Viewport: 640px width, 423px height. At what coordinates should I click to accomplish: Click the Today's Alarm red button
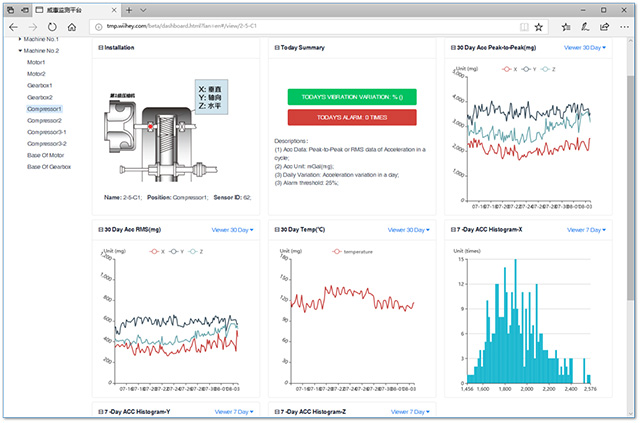point(352,117)
